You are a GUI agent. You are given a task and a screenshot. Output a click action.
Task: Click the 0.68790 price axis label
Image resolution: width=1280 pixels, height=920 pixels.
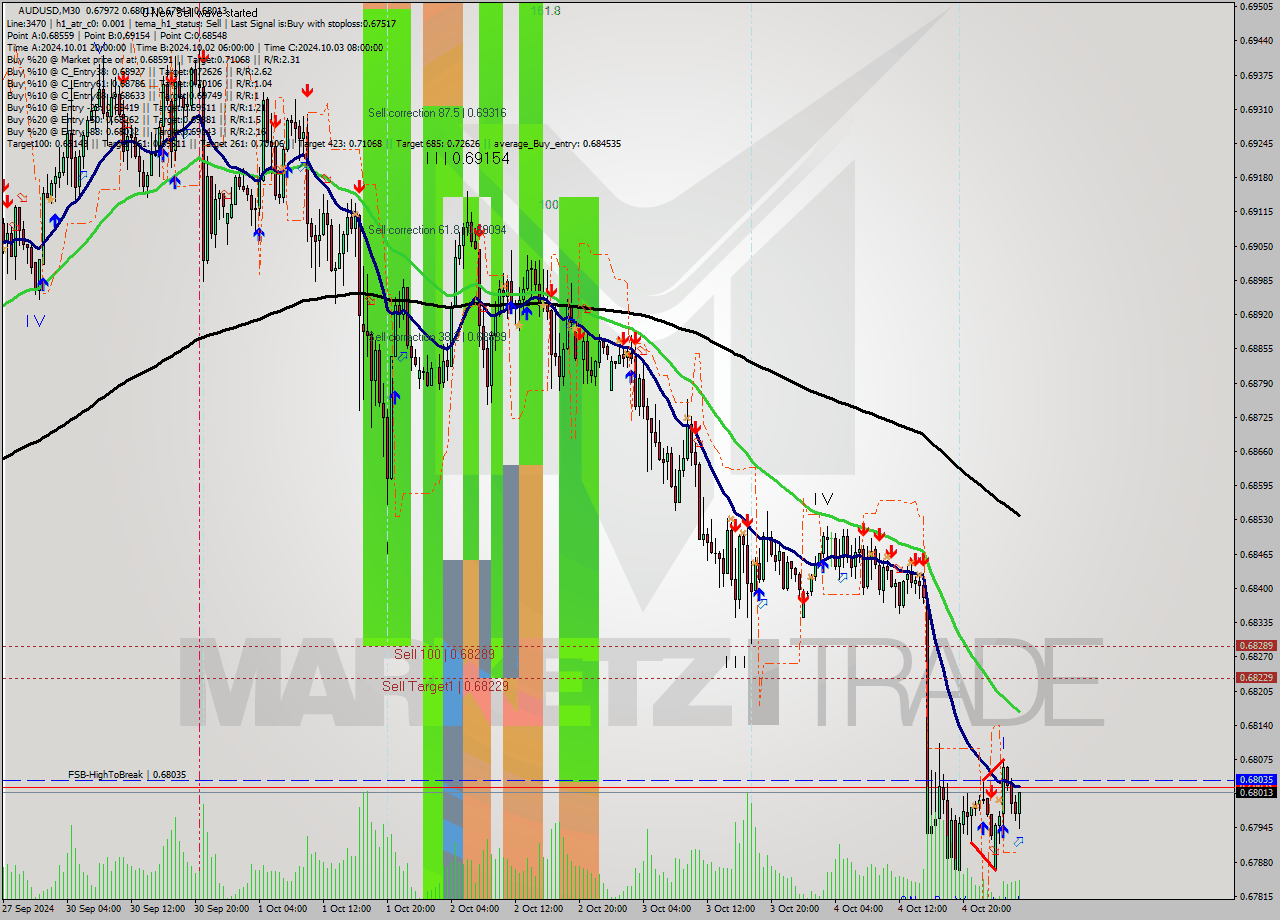pyautogui.click(x=1256, y=383)
